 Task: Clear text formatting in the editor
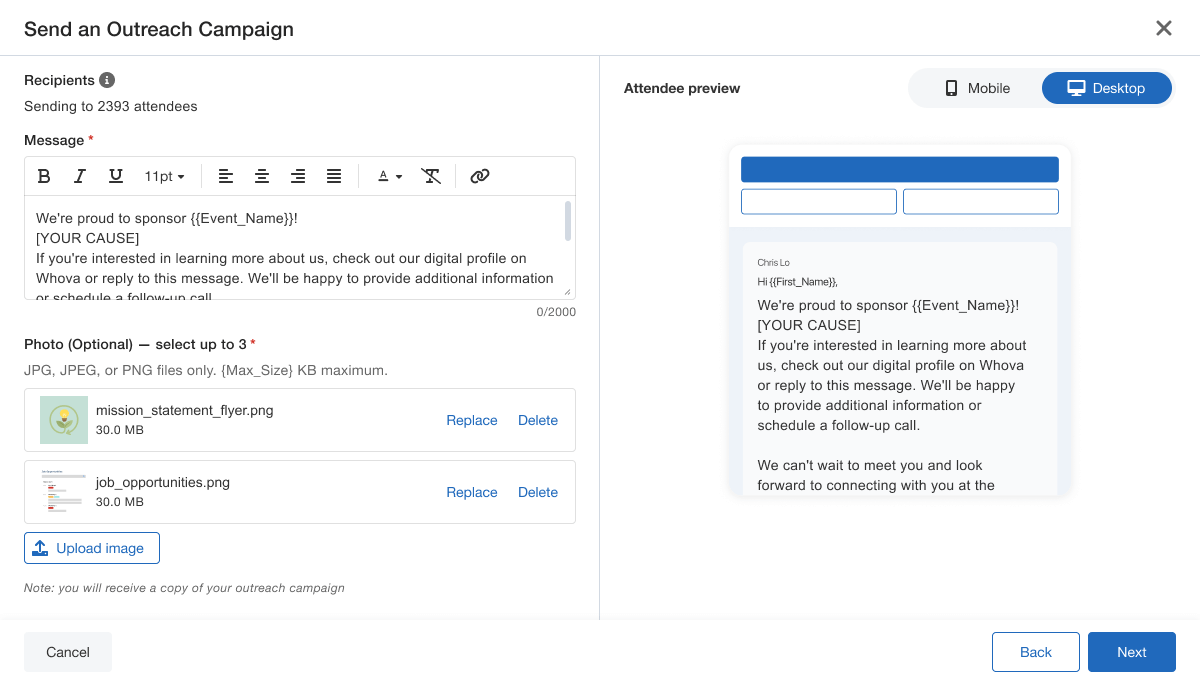[x=431, y=176]
